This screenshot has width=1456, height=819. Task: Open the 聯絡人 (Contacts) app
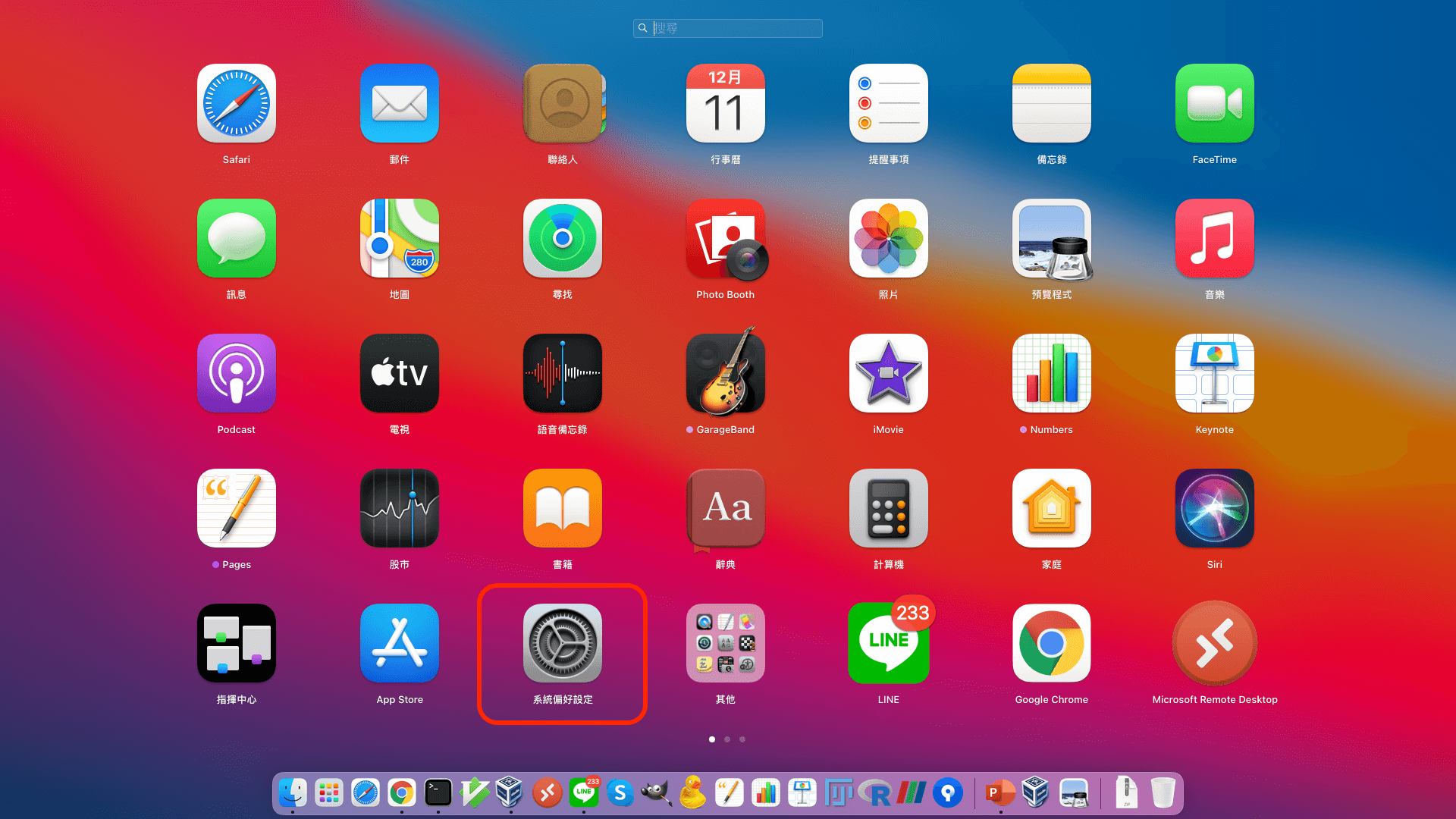coord(563,103)
